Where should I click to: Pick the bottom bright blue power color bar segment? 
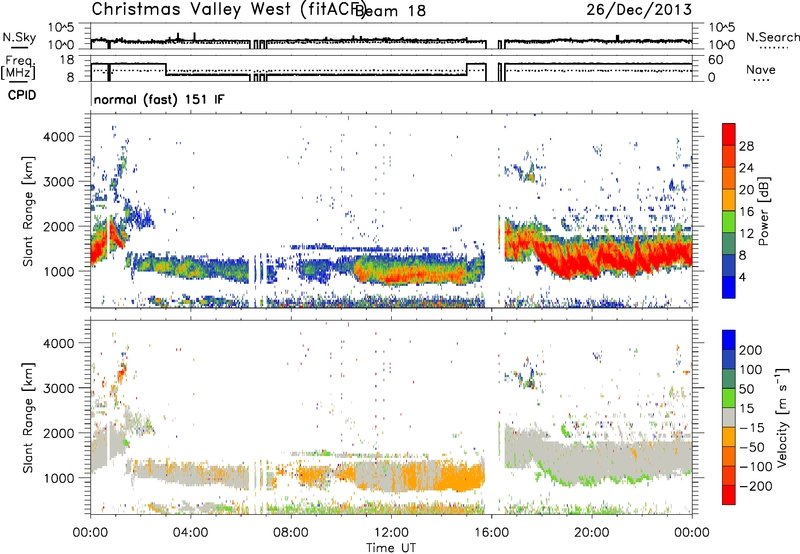coord(729,287)
